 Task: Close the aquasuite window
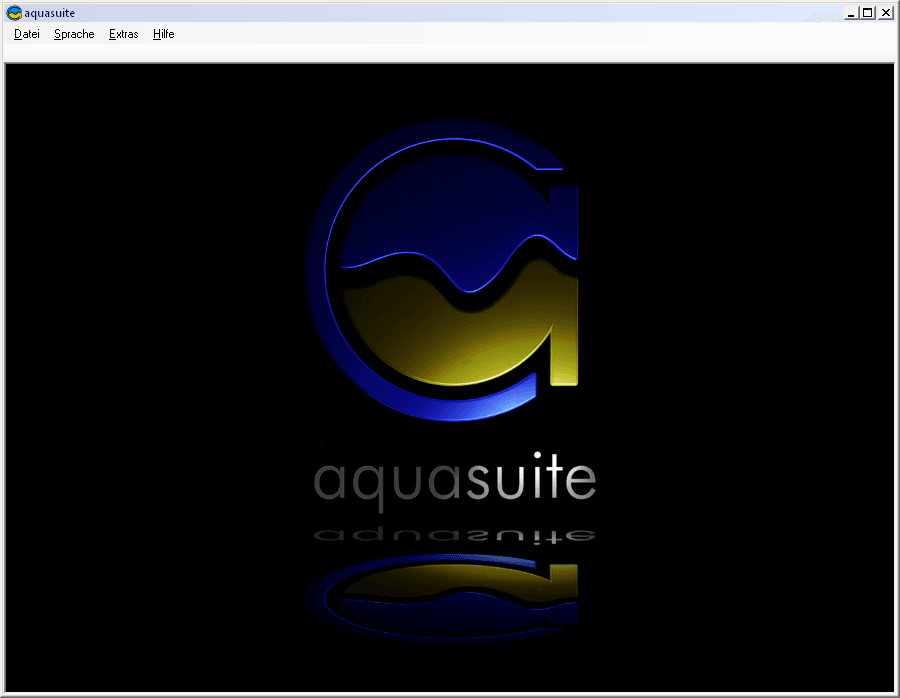coord(886,13)
